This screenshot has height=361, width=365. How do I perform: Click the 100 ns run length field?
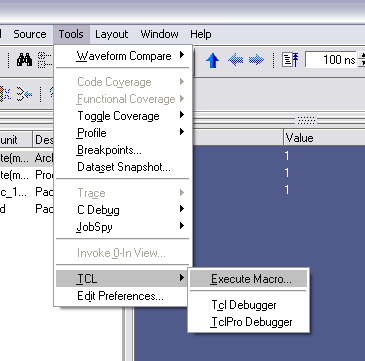pyautogui.click(x=331, y=60)
